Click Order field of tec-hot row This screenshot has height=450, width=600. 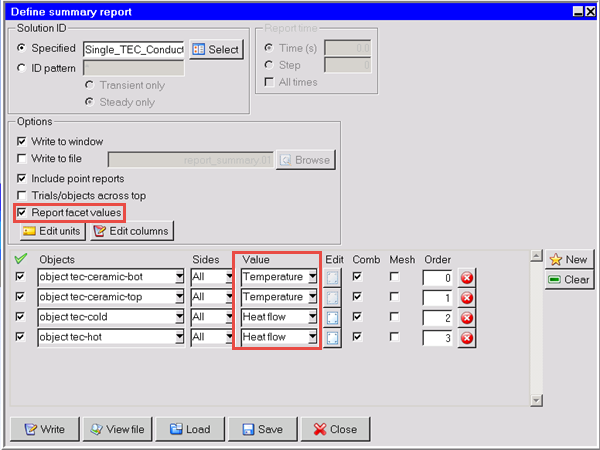coord(437,338)
